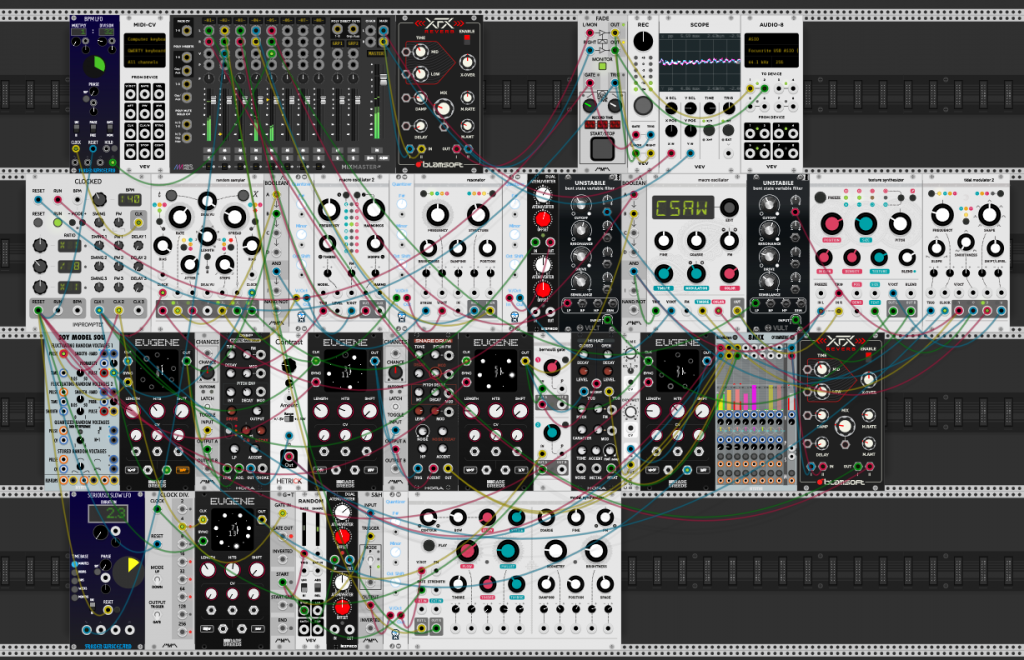Flip the MODE up/down switch on Clock Div.
Image resolution: width=1024 pixels, height=660 pixels.
[x=157, y=578]
